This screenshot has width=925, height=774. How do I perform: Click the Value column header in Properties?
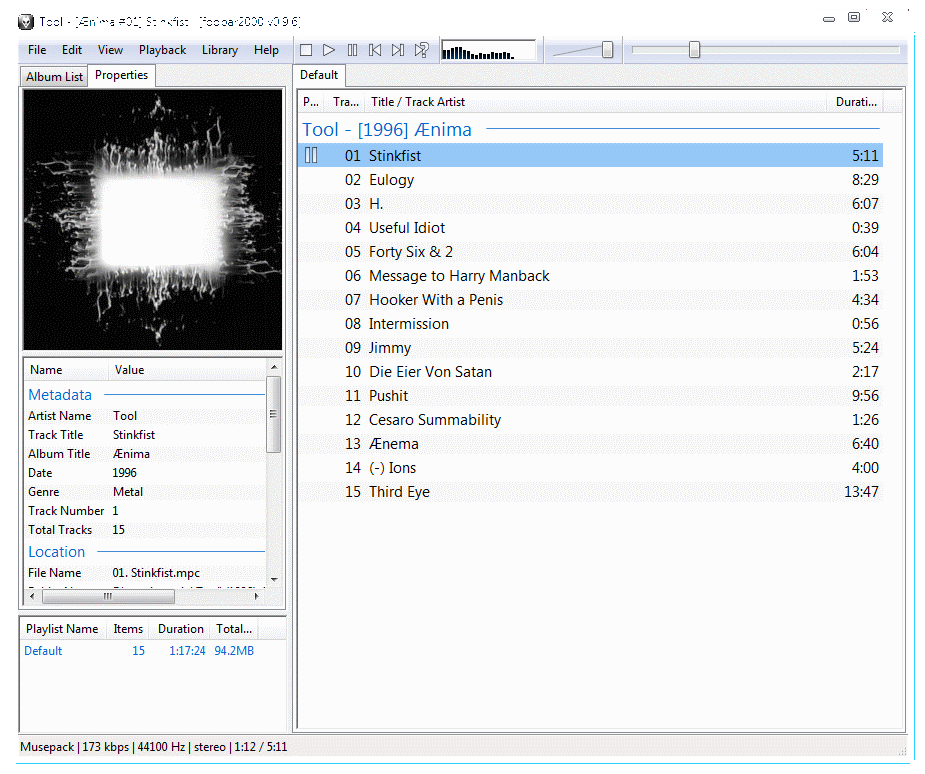pos(188,370)
